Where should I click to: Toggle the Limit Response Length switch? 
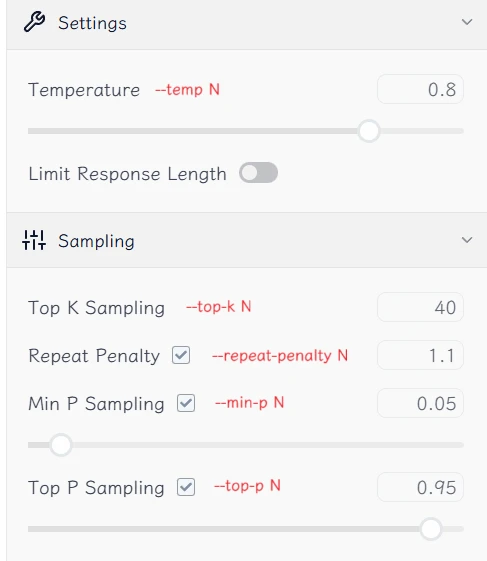[x=258, y=173]
